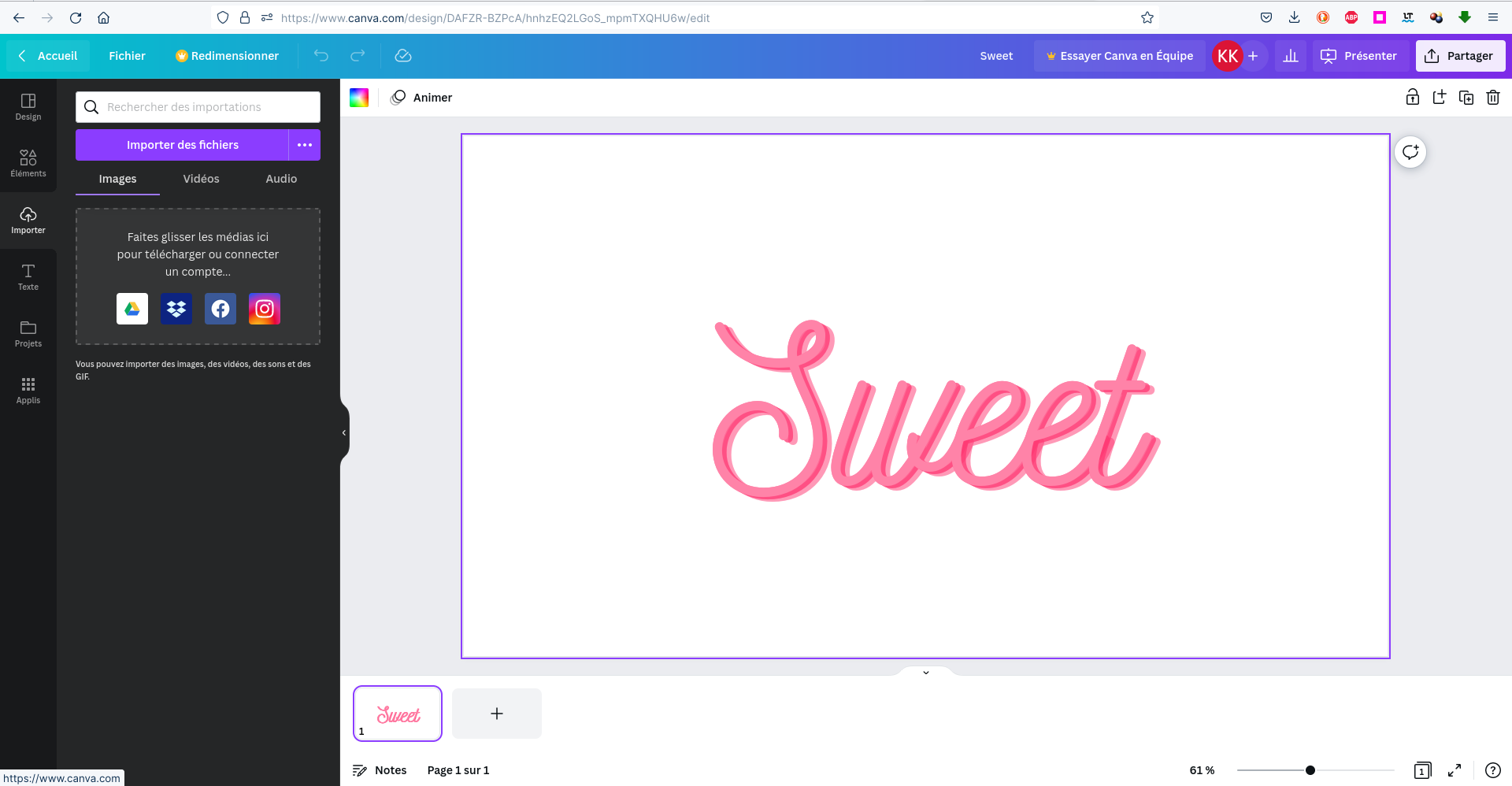Image resolution: width=1512 pixels, height=786 pixels.
Task: Collapse the page thumbnails strip chevron
Action: 926,672
